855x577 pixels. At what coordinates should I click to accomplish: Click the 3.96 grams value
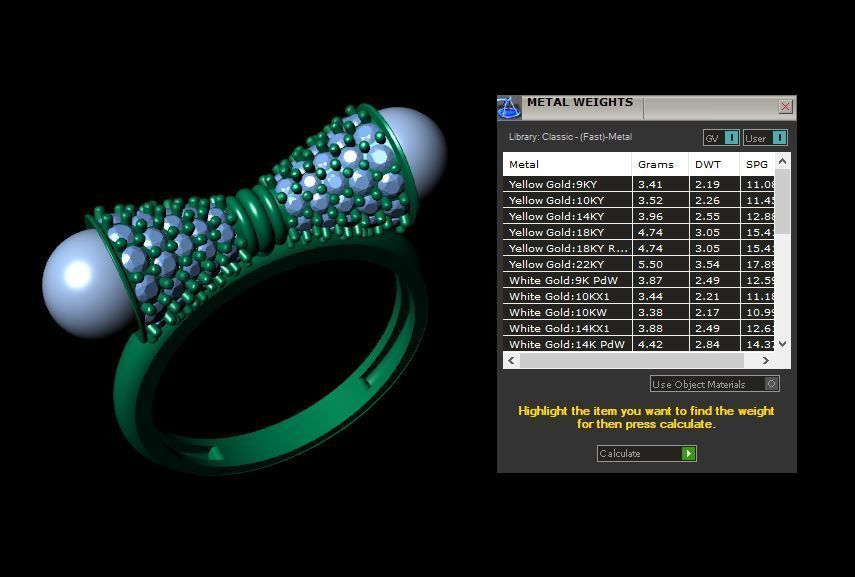pos(651,217)
